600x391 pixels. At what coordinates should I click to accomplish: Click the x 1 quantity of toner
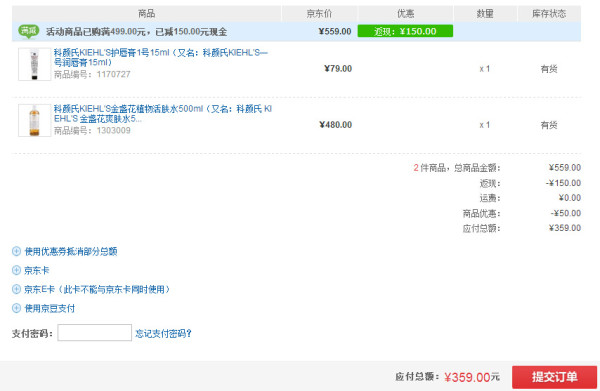point(485,125)
